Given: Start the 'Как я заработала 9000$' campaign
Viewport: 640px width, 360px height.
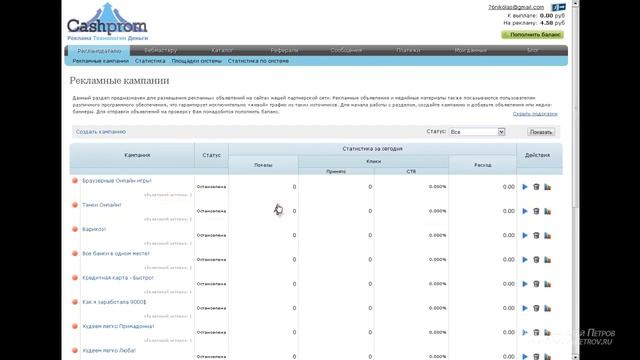Looking at the screenshot, I should tap(525, 308).
